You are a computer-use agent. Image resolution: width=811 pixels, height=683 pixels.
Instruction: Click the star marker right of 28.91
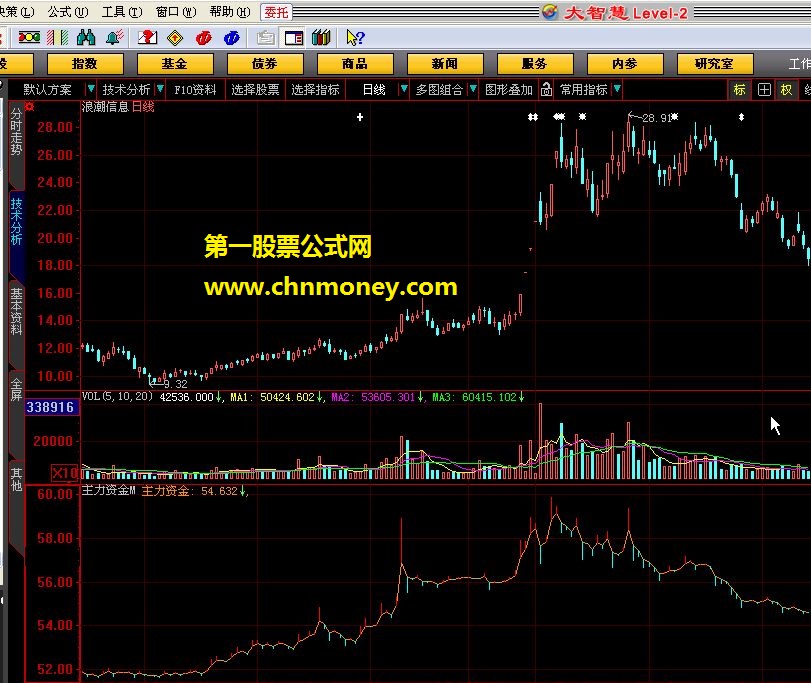click(x=674, y=117)
